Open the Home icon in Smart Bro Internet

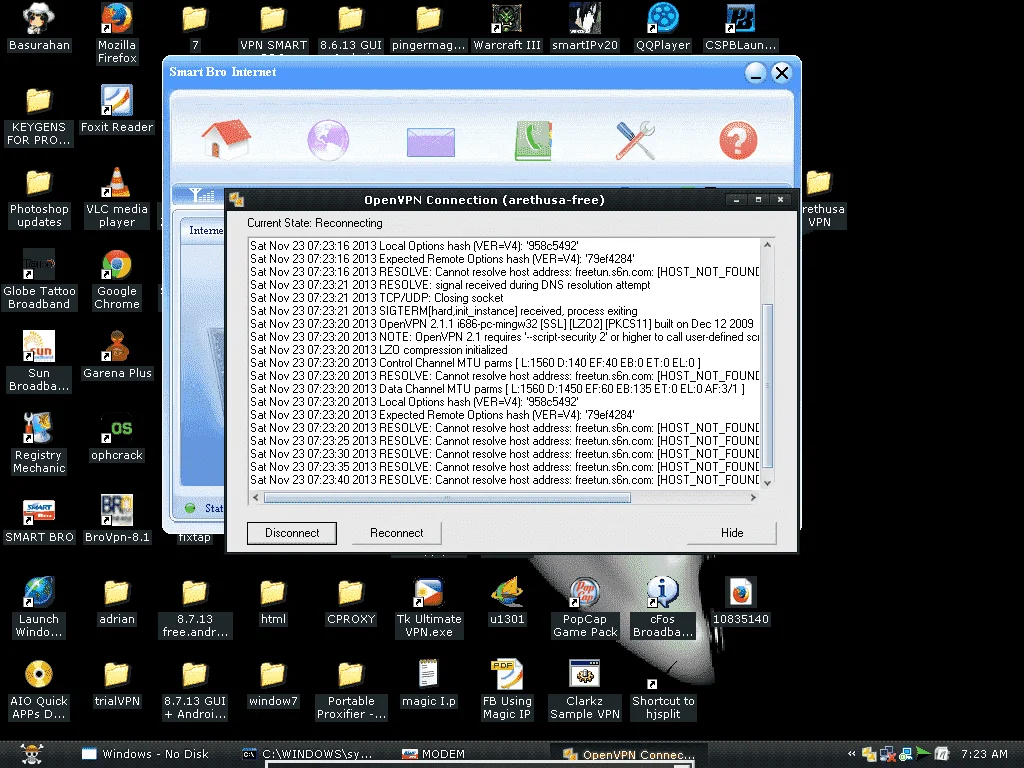[226, 139]
